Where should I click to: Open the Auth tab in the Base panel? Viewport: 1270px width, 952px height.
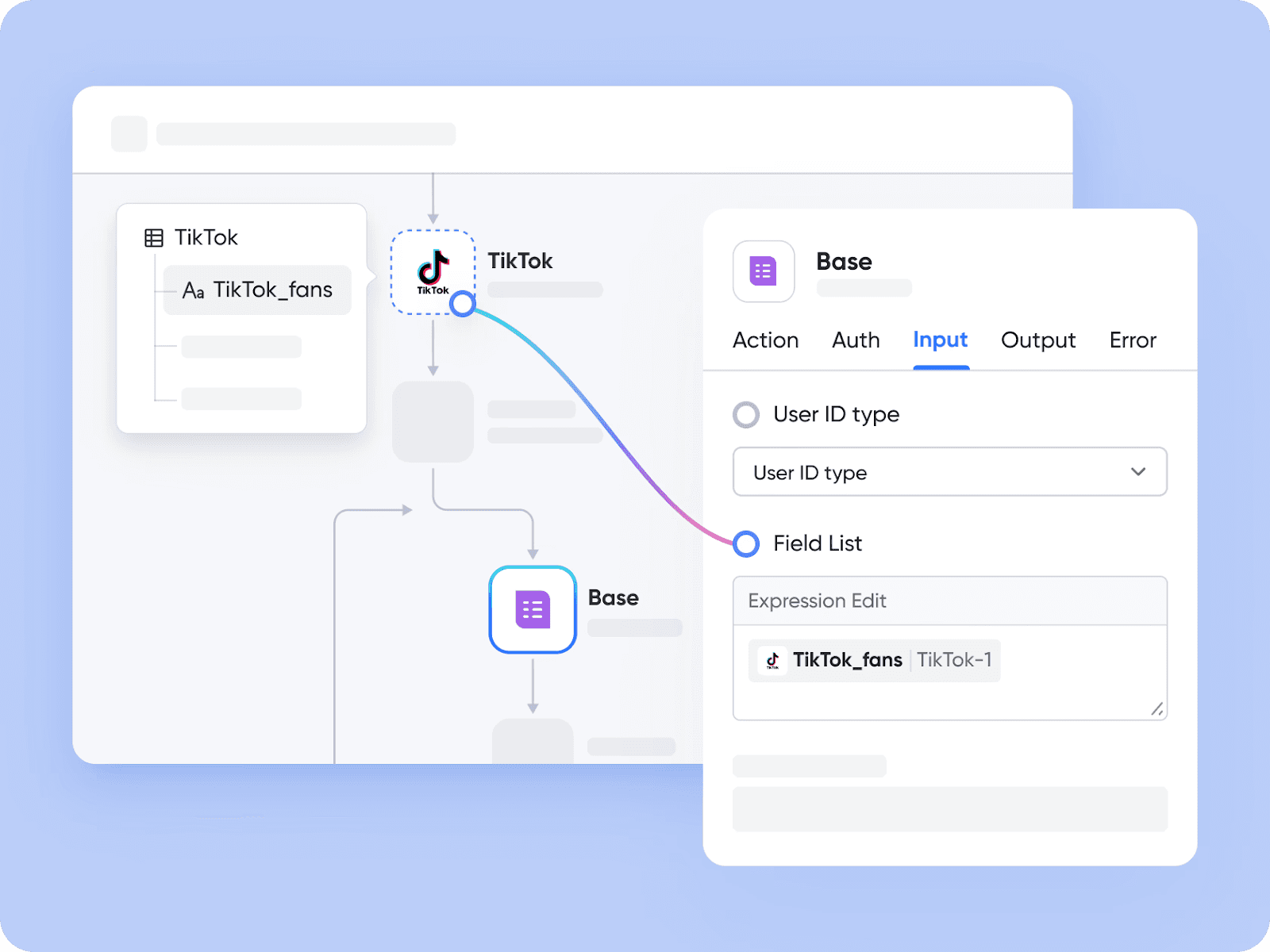click(856, 340)
